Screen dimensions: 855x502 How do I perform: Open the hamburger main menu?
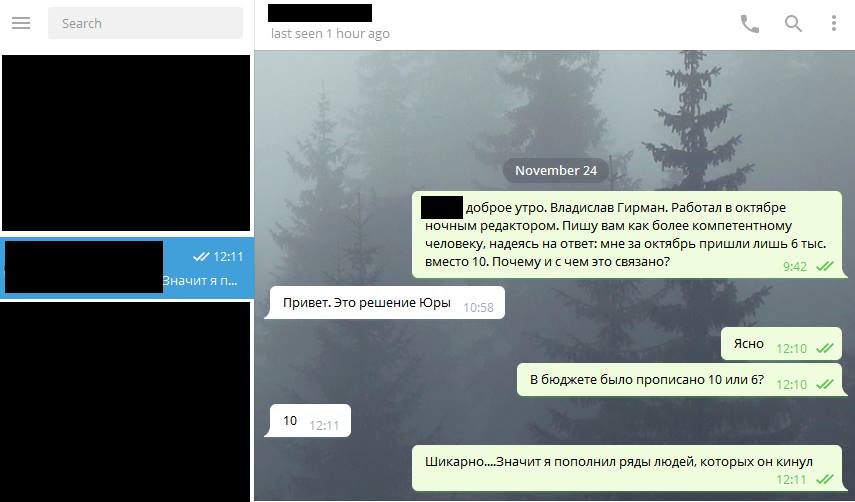(21, 23)
